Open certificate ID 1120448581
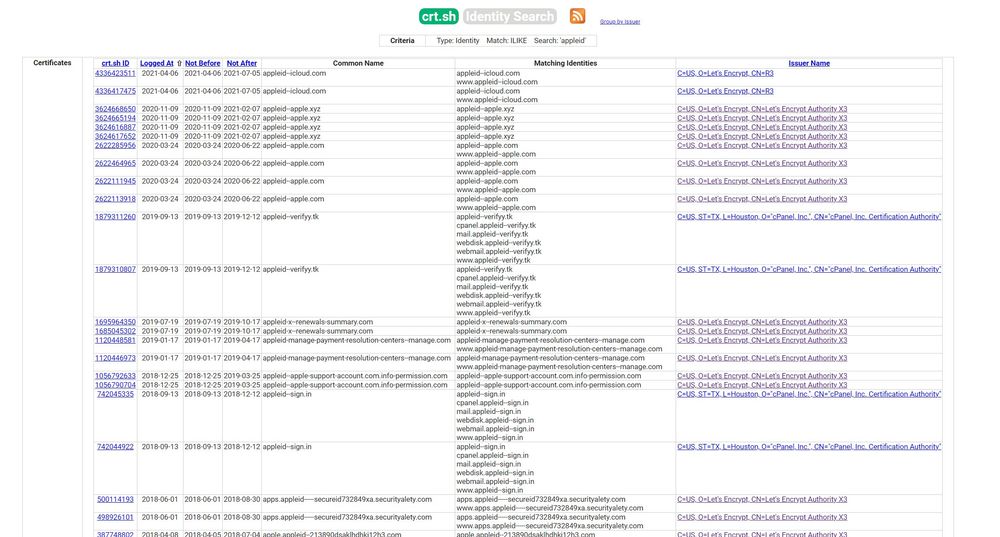This screenshot has width=1000, height=537. [x=115, y=340]
